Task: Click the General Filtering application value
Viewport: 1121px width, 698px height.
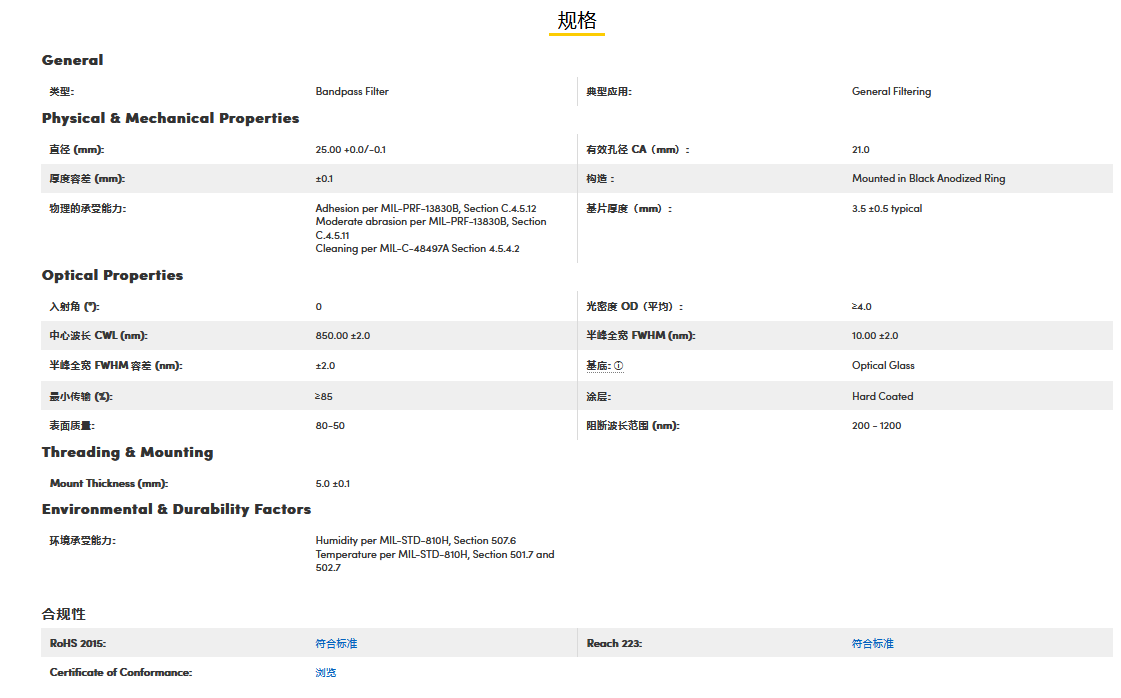Action: (x=891, y=91)
